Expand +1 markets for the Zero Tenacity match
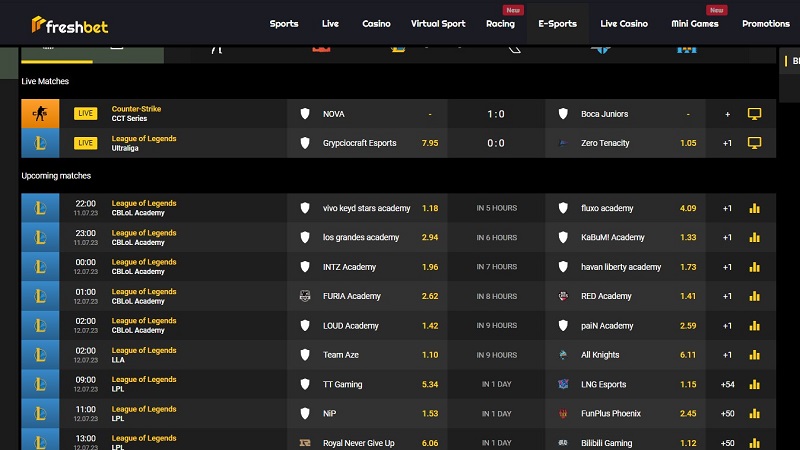800x450 pixels. point(727,143)
